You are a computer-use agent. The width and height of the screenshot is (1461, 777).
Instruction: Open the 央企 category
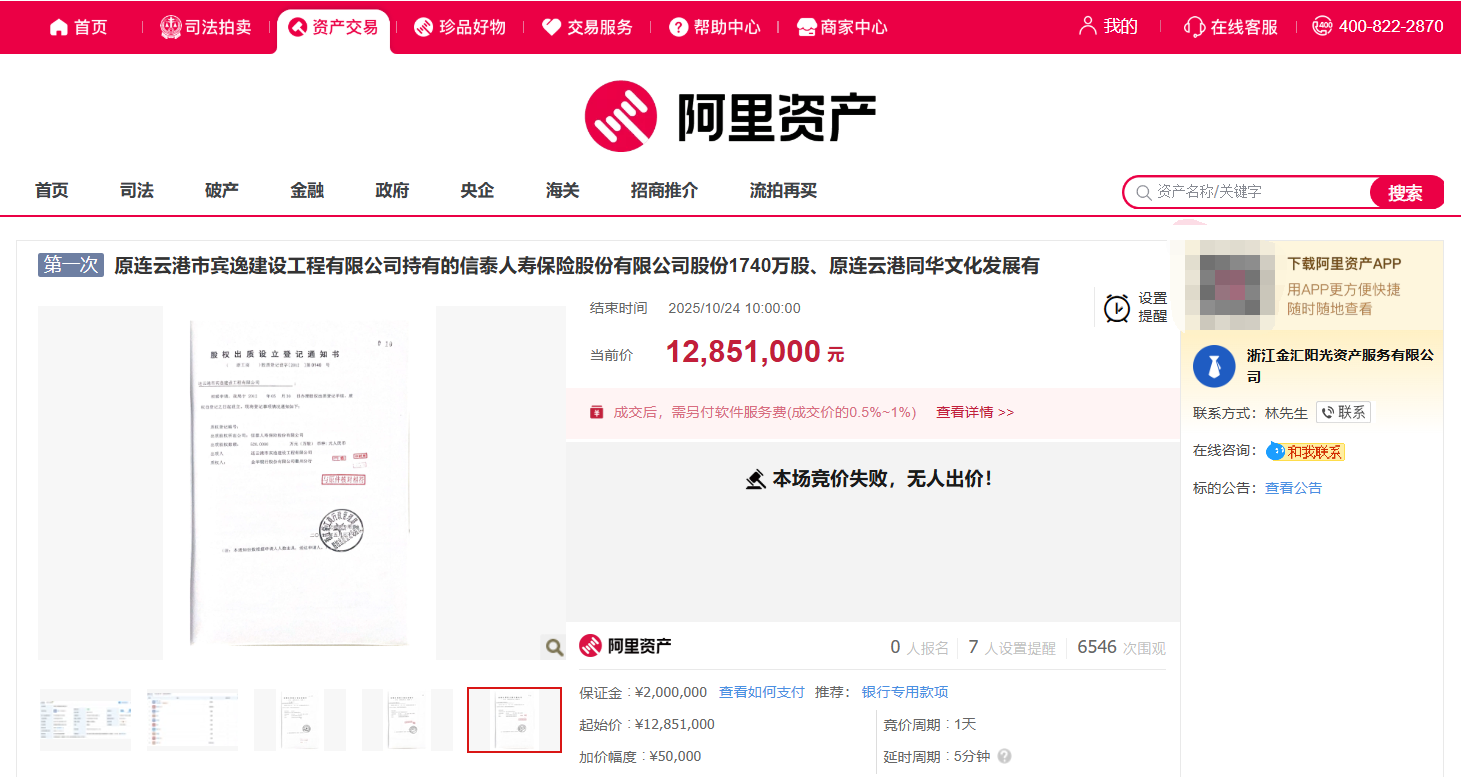(x=477, y=190)
